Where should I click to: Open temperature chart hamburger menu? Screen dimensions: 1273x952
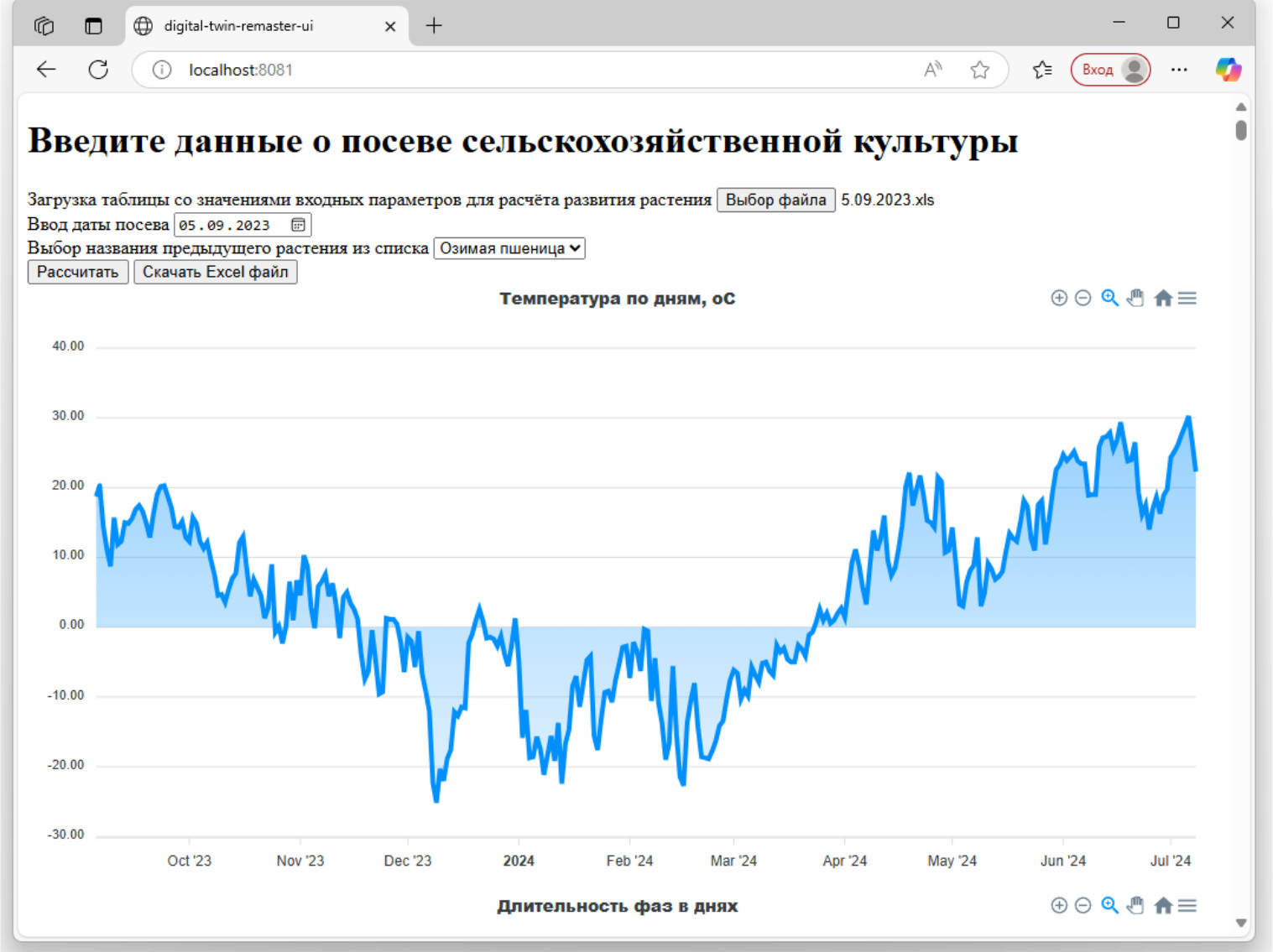pyautogui.click(x=1187, y=299)
